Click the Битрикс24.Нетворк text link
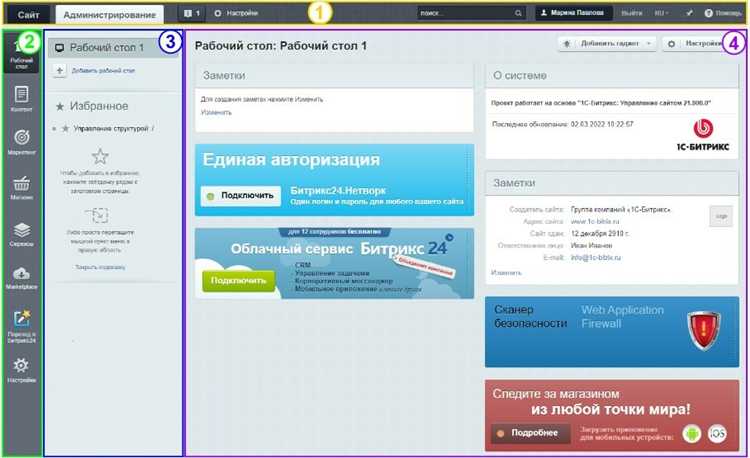 pyautogui.click(x=338, y=190)
